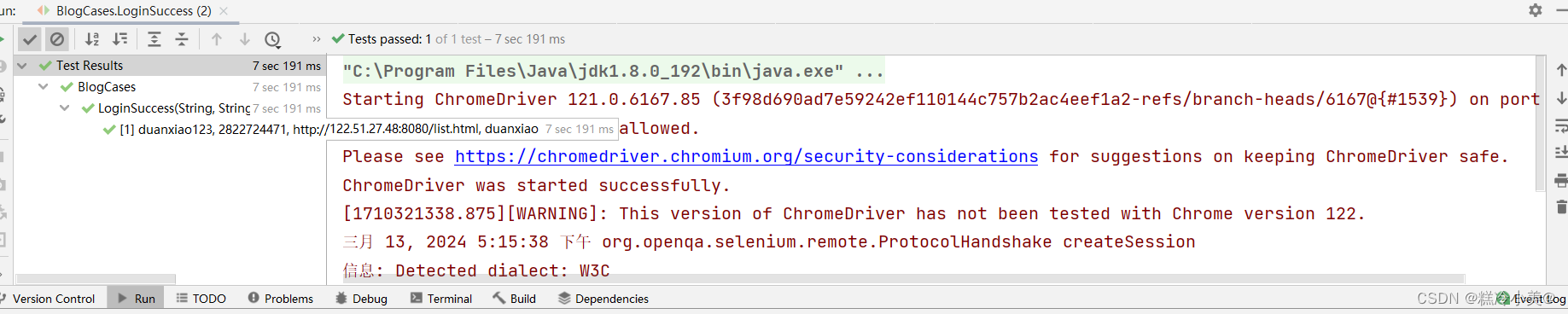Jump to next failed test arrow
1568x314 pixels.
(x=245, y=39)
